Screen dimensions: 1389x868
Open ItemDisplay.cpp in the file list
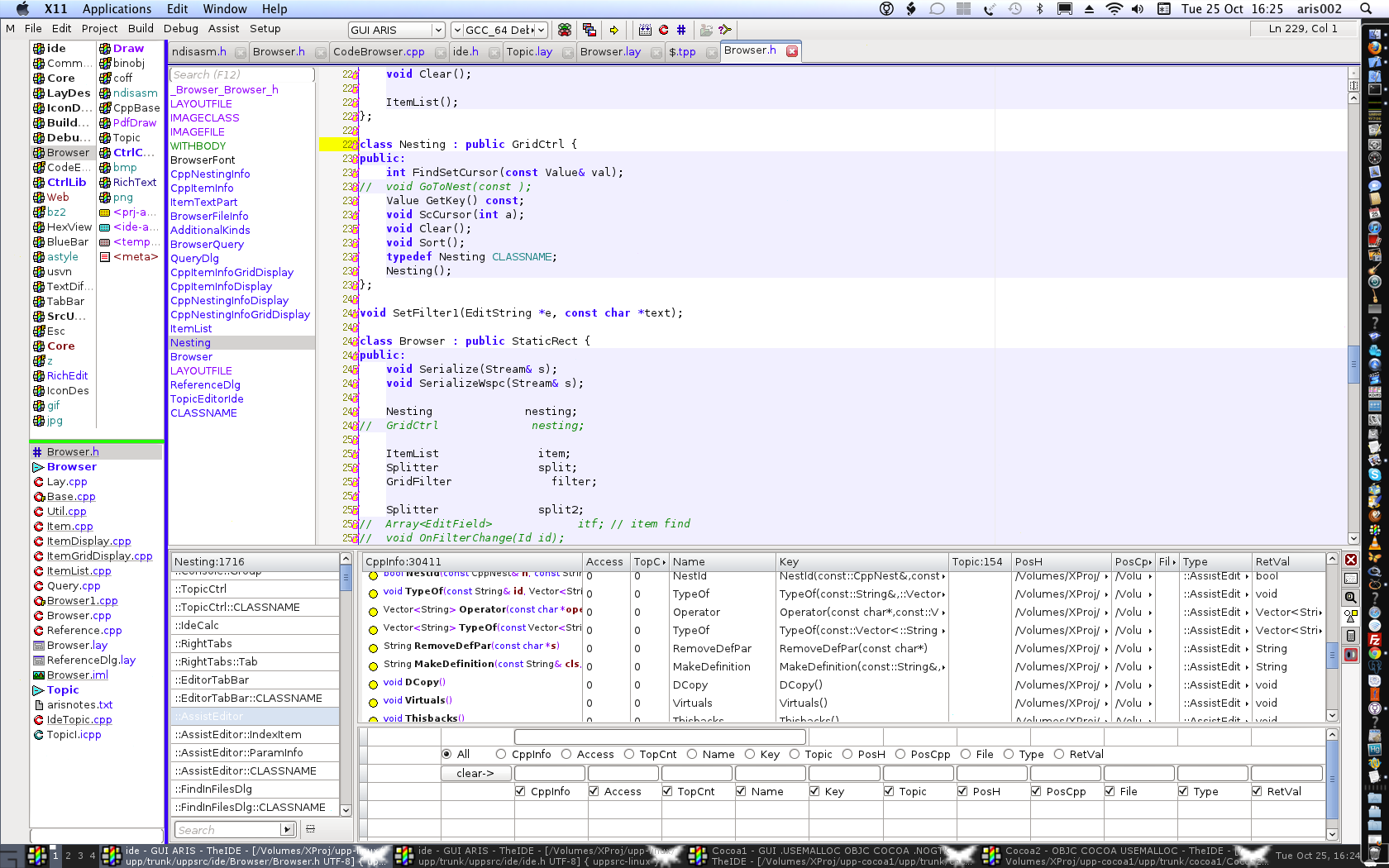(88, 541)
